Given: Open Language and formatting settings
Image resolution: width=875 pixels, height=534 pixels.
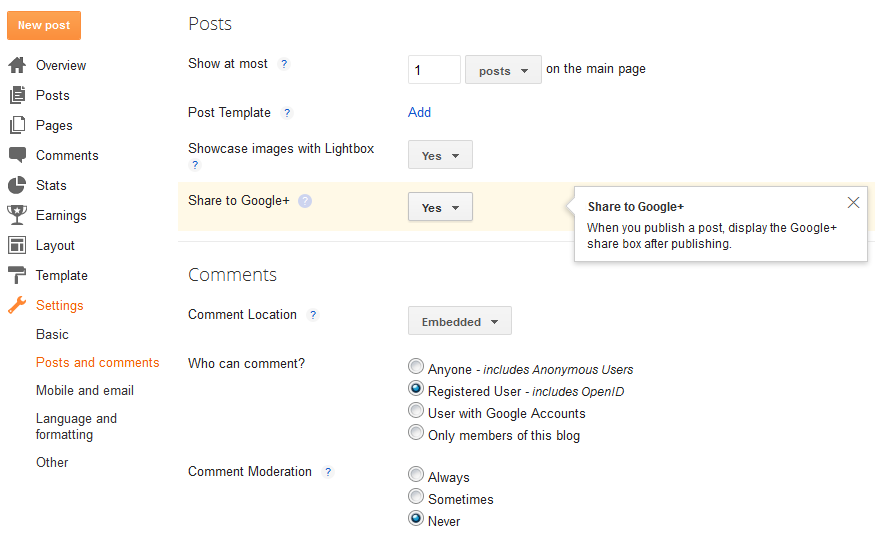Looking at the screenshot, I should click(x=76, y=426).
